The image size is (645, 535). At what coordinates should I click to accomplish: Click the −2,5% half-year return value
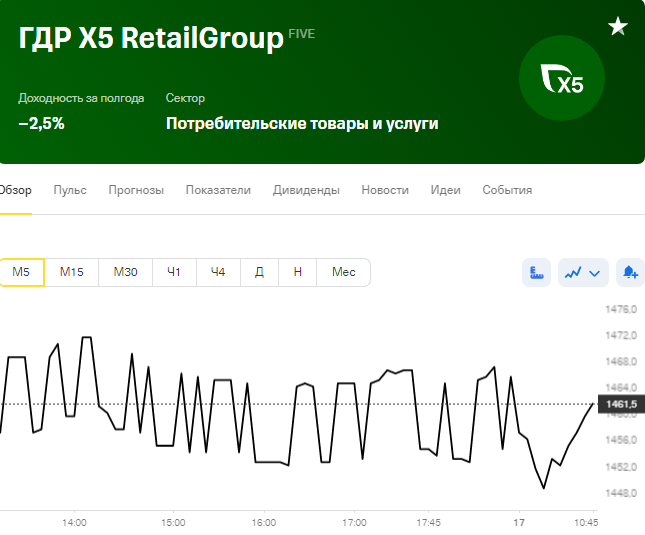[x=42, y=123]
